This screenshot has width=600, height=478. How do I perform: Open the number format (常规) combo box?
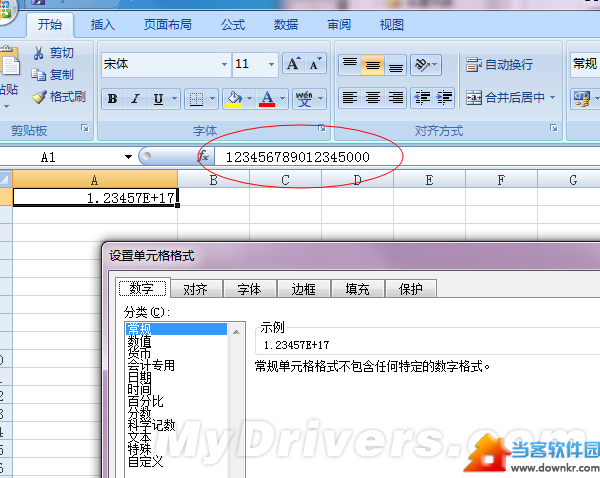click(x=585, y=64)
